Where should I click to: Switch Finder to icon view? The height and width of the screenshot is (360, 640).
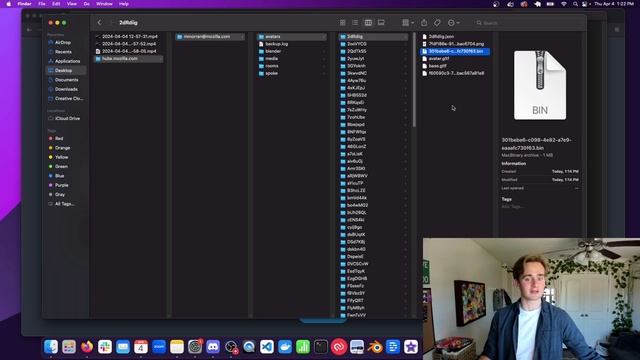point(342,23)
